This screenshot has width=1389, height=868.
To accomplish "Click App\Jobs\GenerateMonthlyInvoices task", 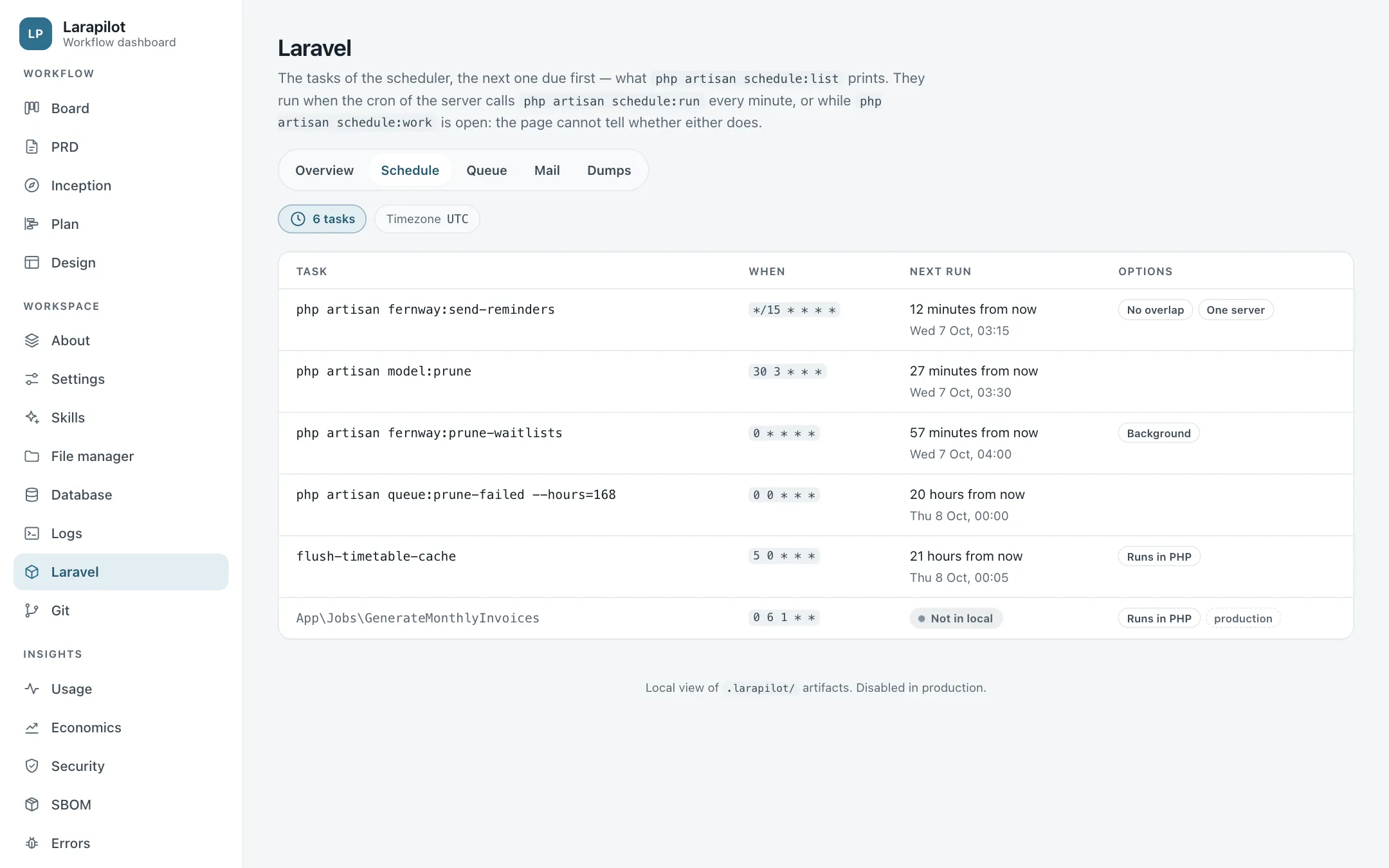I will 417,618.
